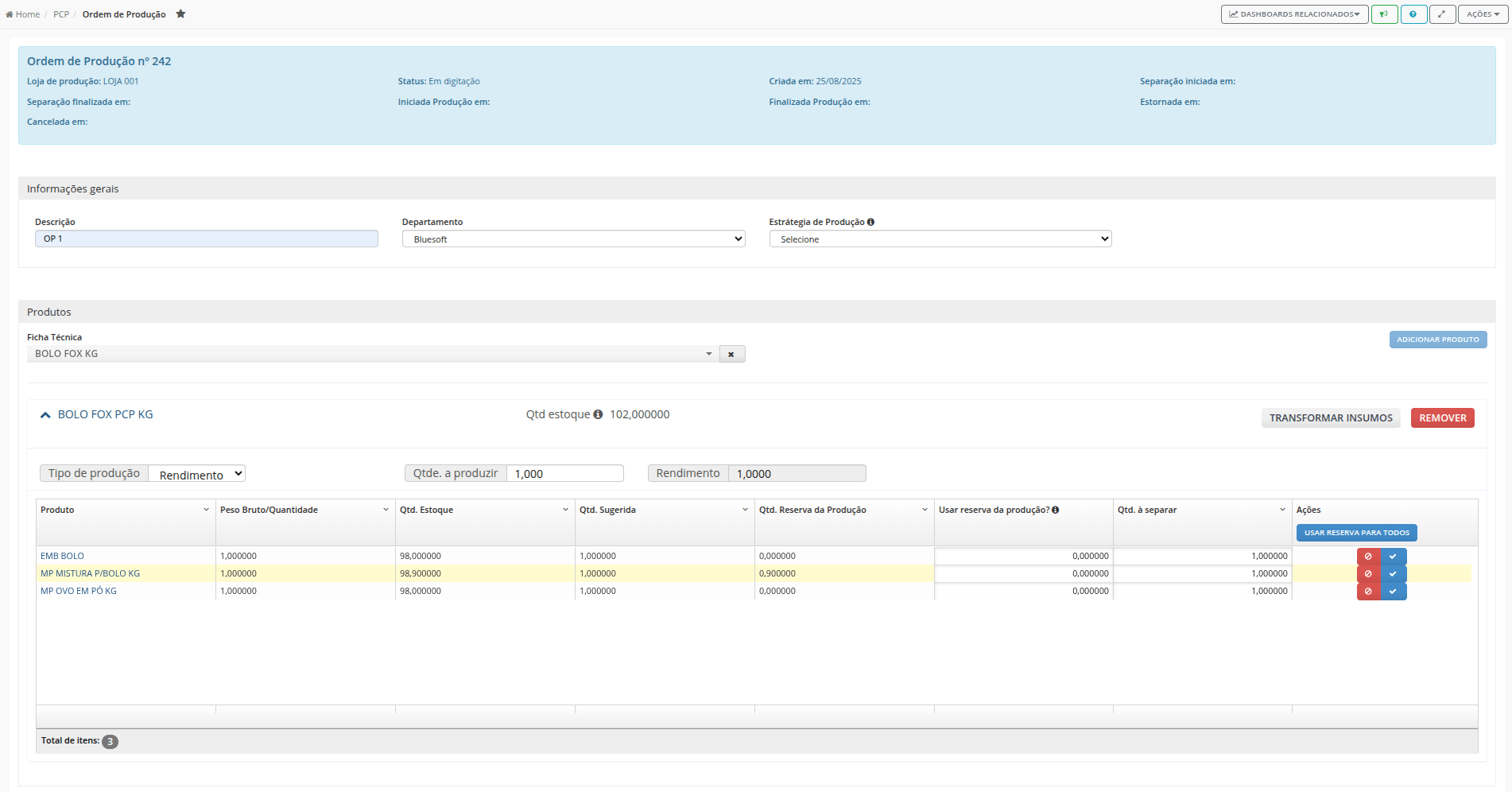Screen dimensions: 1512x792
Task: Click Qtd. à separar input for EMB BOLO row
Action: pos(1203,557)
